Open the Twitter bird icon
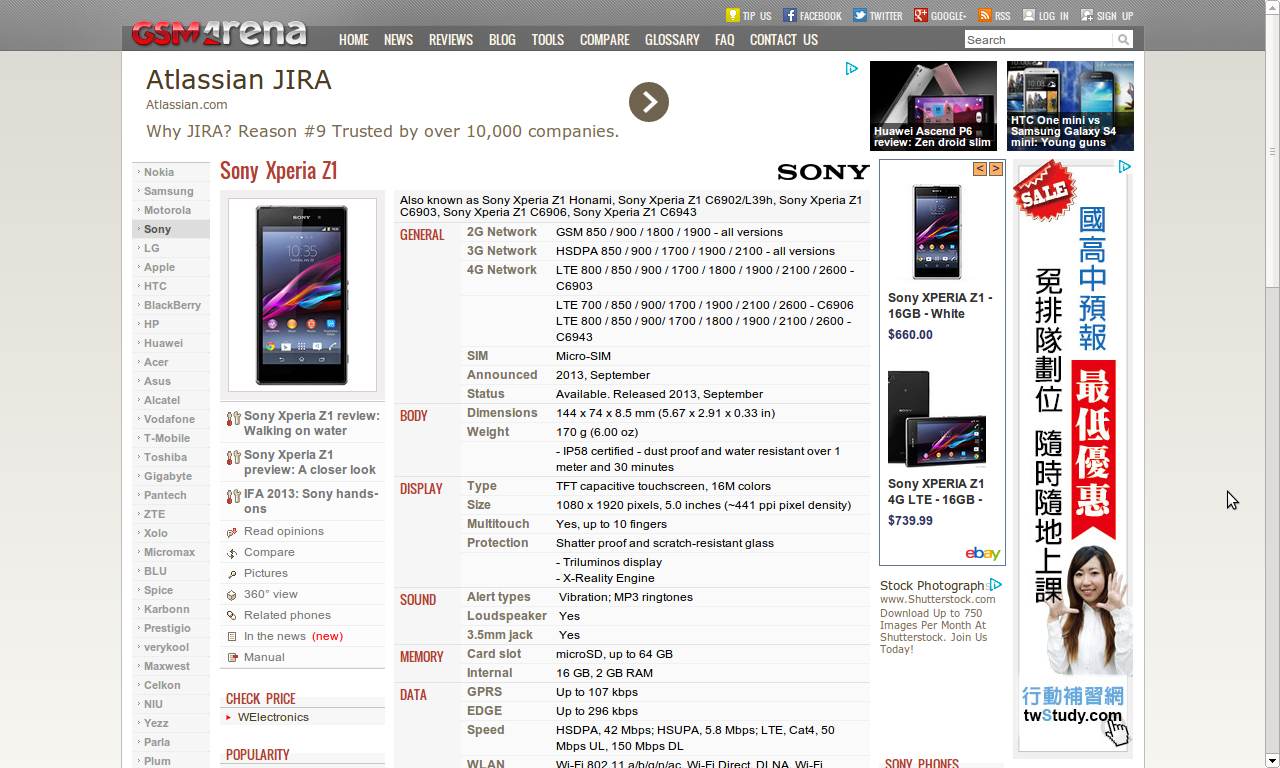1280x768 pixels. click(860, 15)
